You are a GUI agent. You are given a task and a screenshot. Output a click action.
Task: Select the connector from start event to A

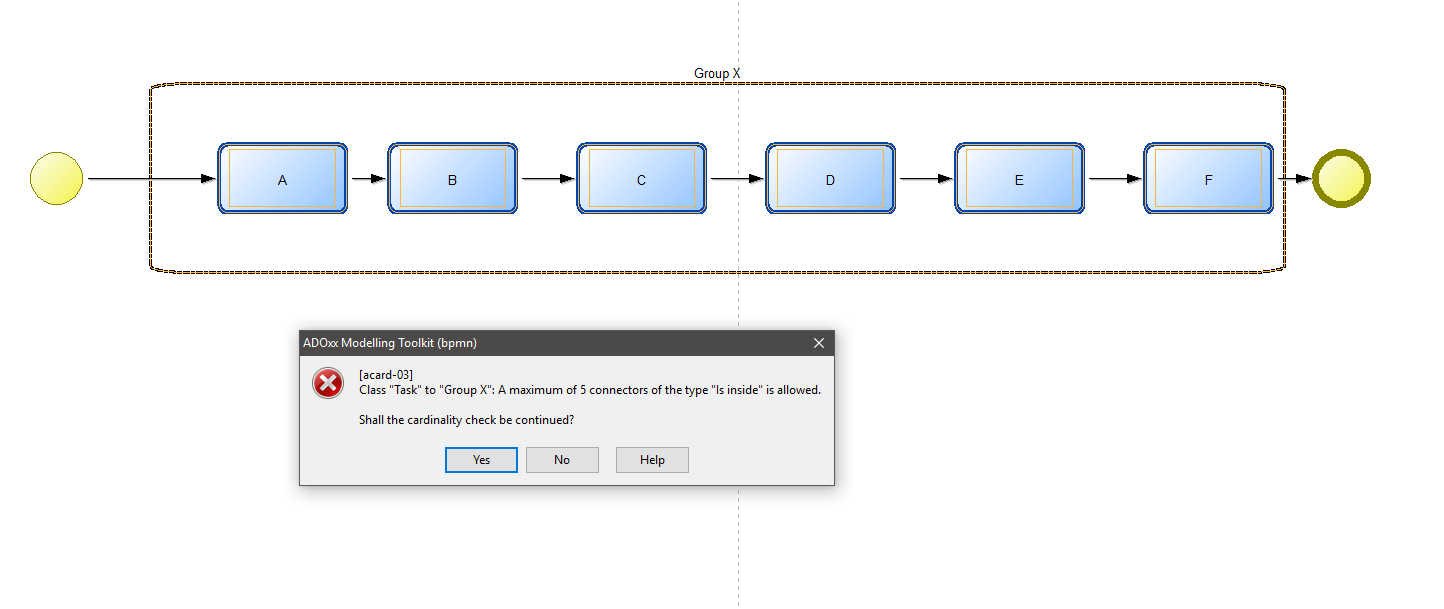pos(151,179)
